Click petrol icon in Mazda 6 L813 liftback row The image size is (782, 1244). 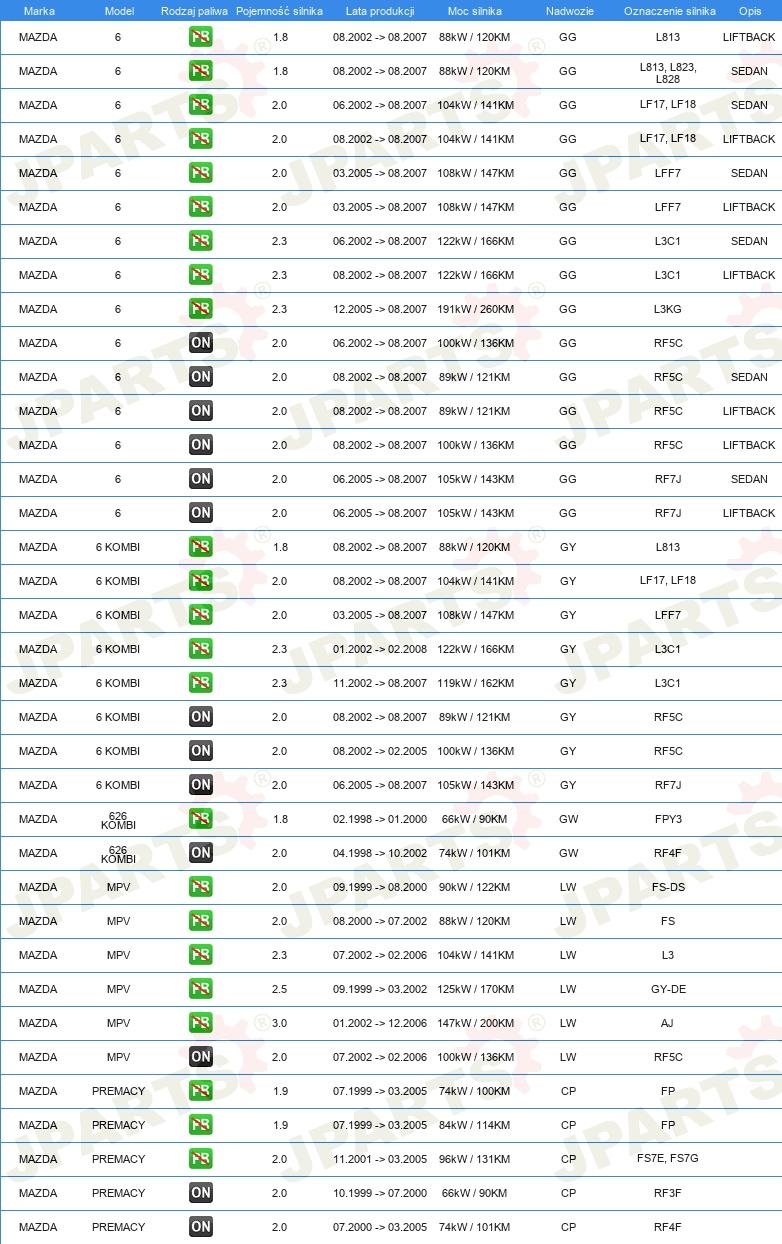201,37
